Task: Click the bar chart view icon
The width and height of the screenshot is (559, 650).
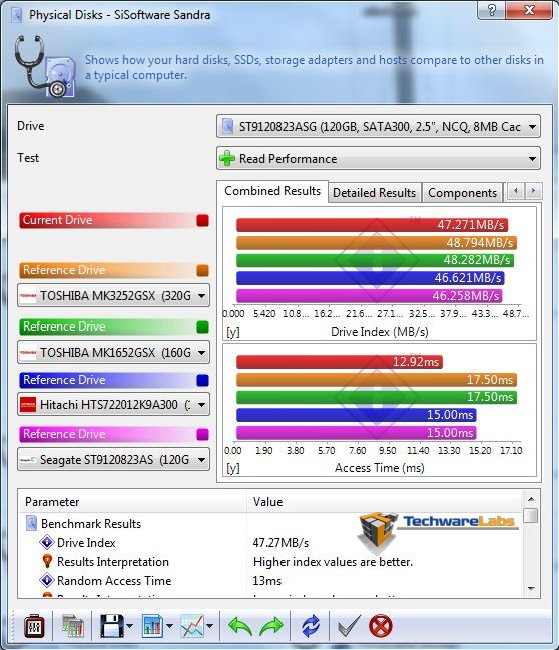Action: pyautogui.click(x=152, y=626)
